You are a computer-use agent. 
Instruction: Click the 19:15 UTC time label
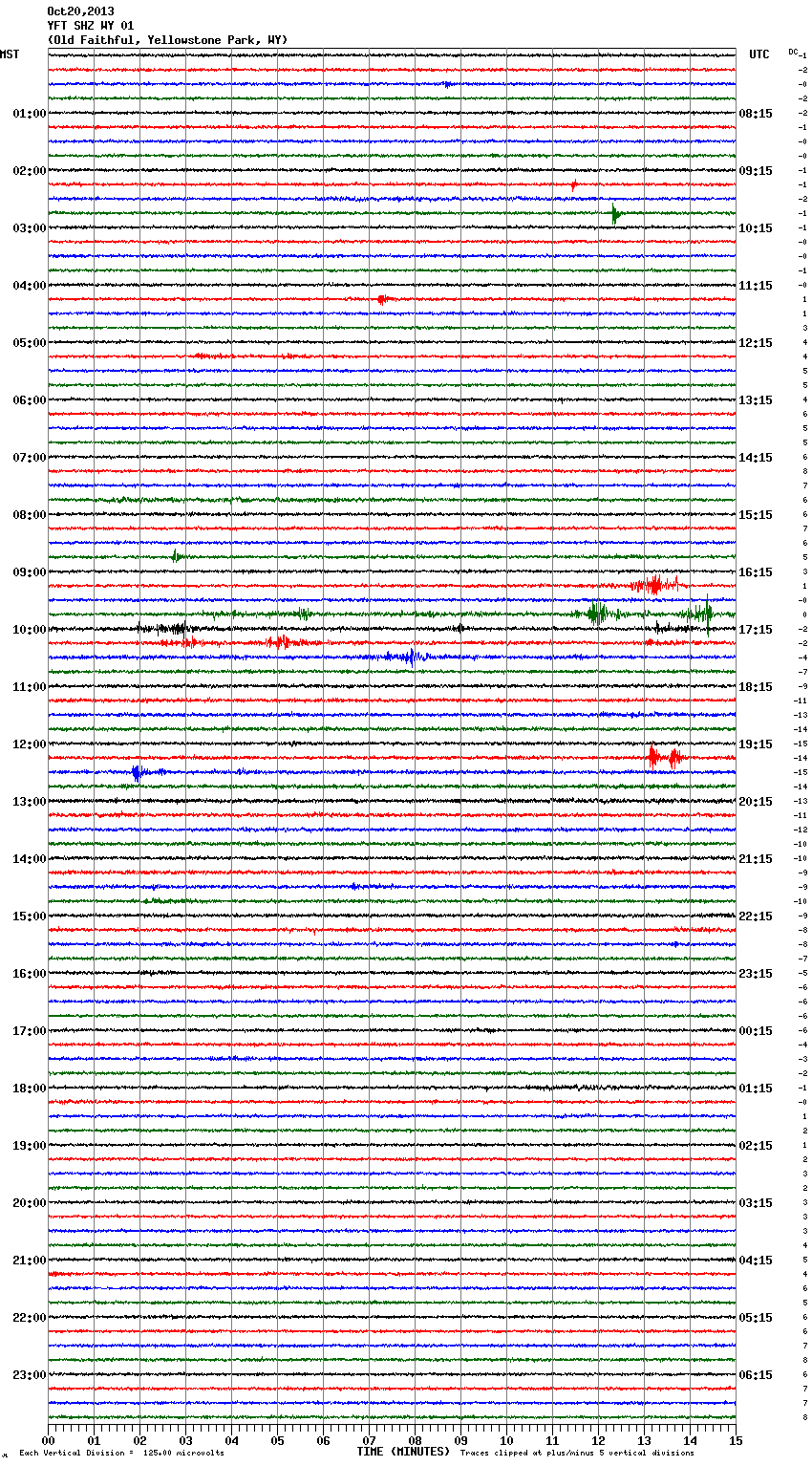pos(756,744)
